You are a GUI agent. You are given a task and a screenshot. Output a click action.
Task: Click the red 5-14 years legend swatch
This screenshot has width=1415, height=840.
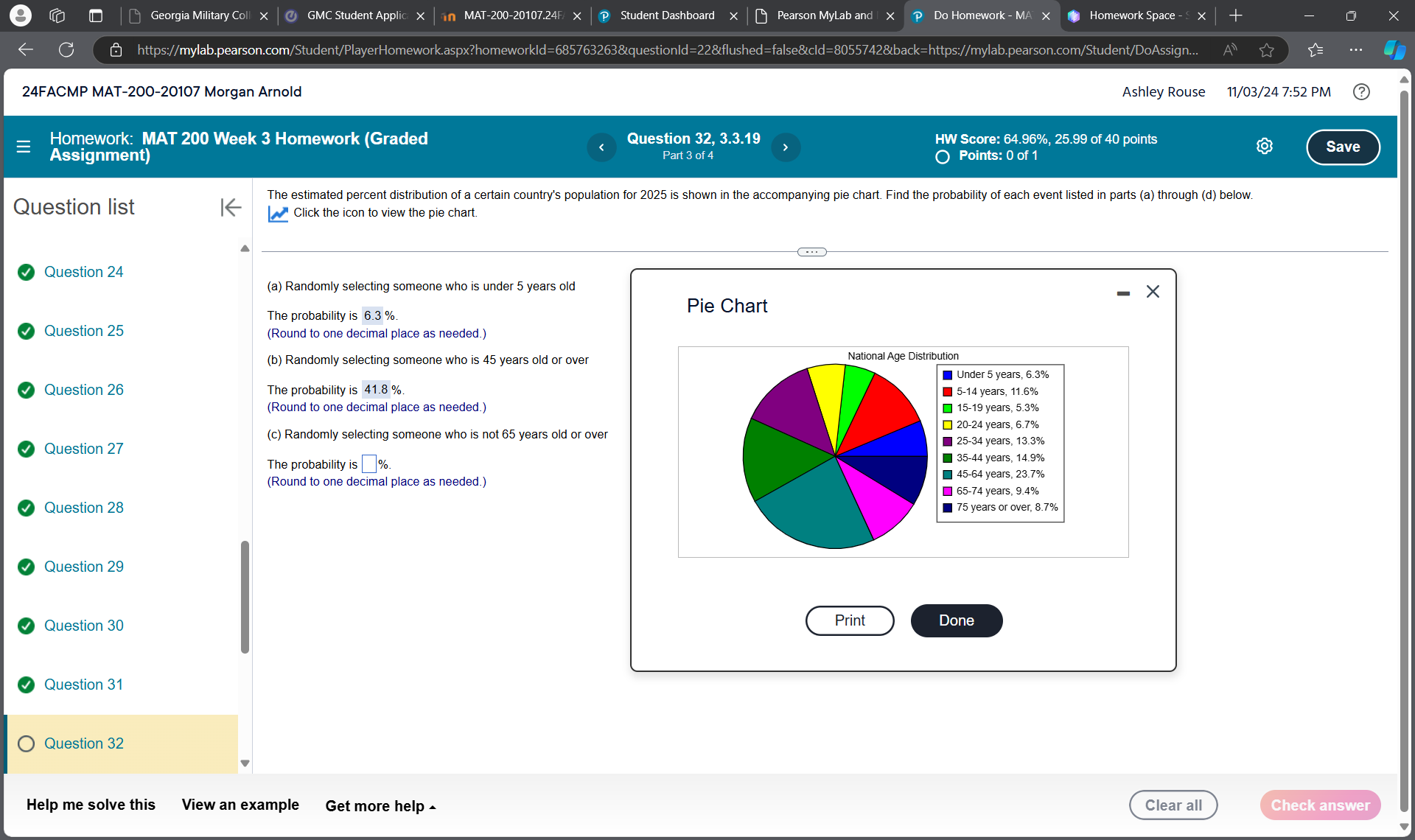pyautogui.click(x=947, y=392)
